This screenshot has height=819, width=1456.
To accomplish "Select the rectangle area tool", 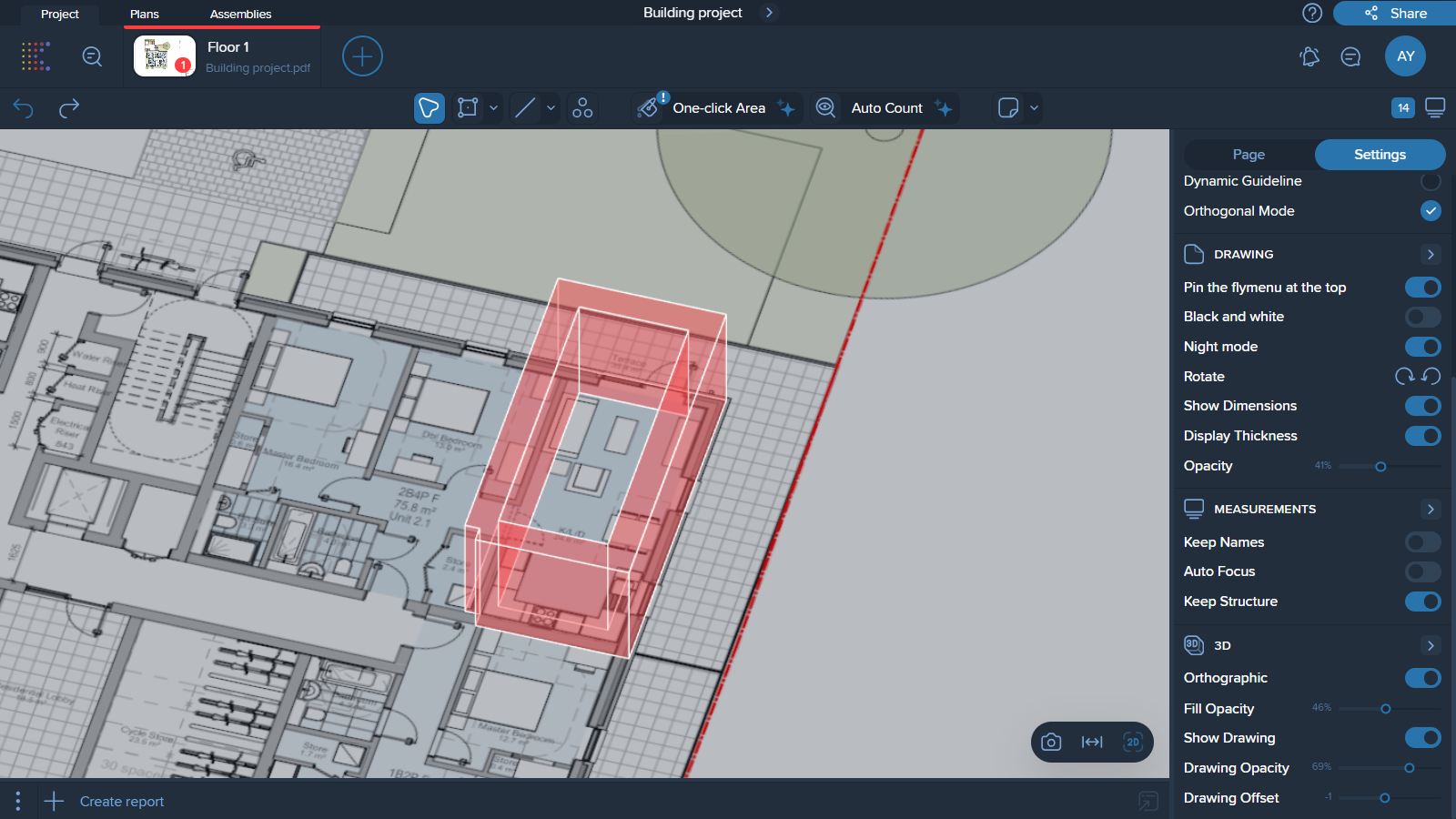I will (468, 108).
